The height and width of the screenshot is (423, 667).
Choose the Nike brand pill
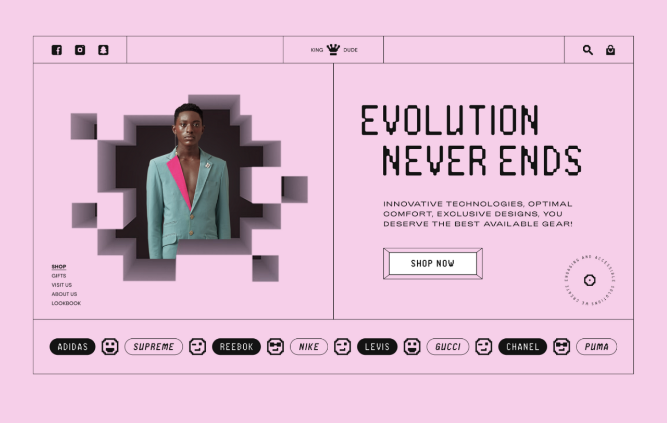coord(309,346)
